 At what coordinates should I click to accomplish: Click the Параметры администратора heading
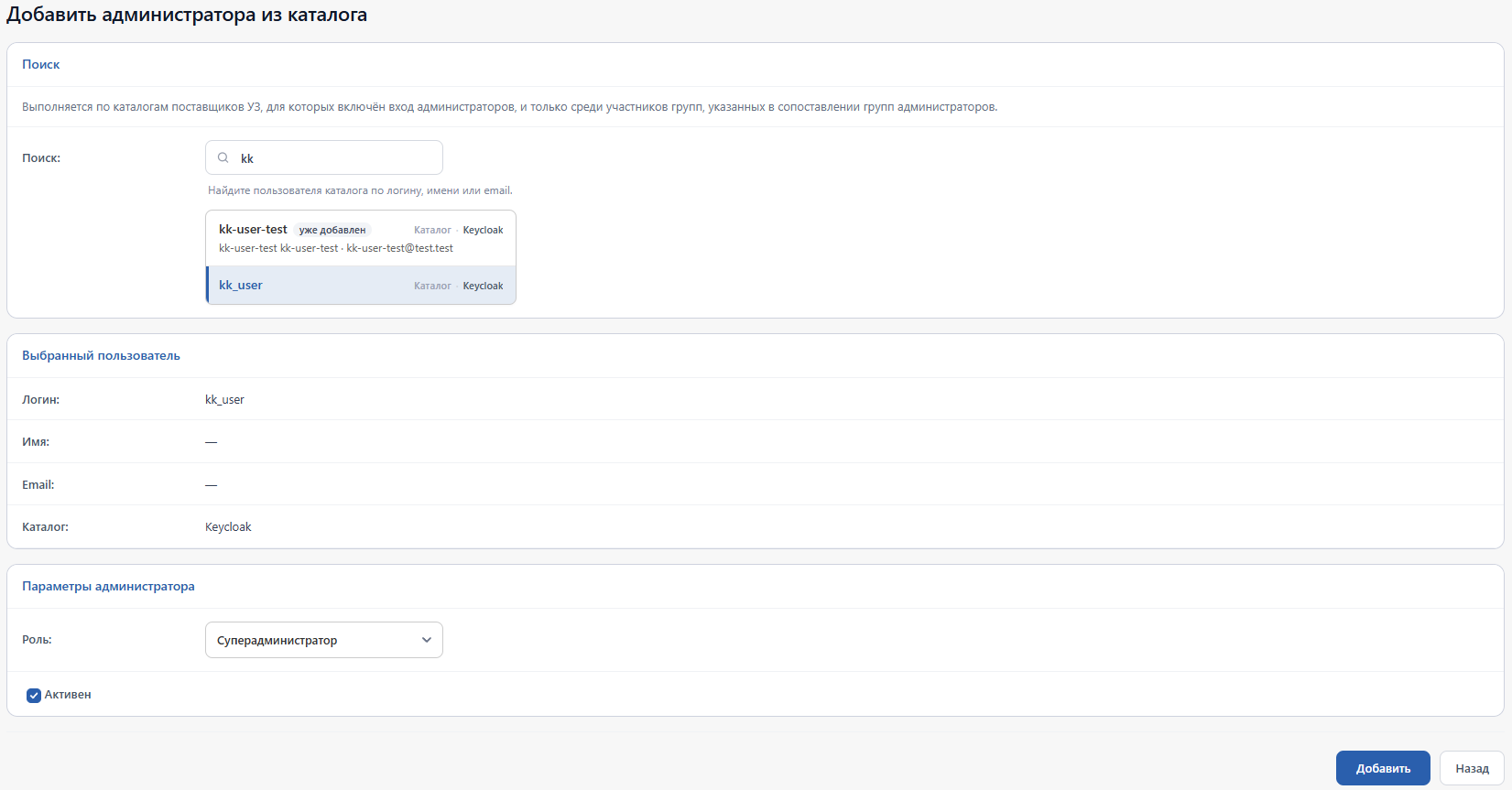pyautogui.click(x=108, y=586)
